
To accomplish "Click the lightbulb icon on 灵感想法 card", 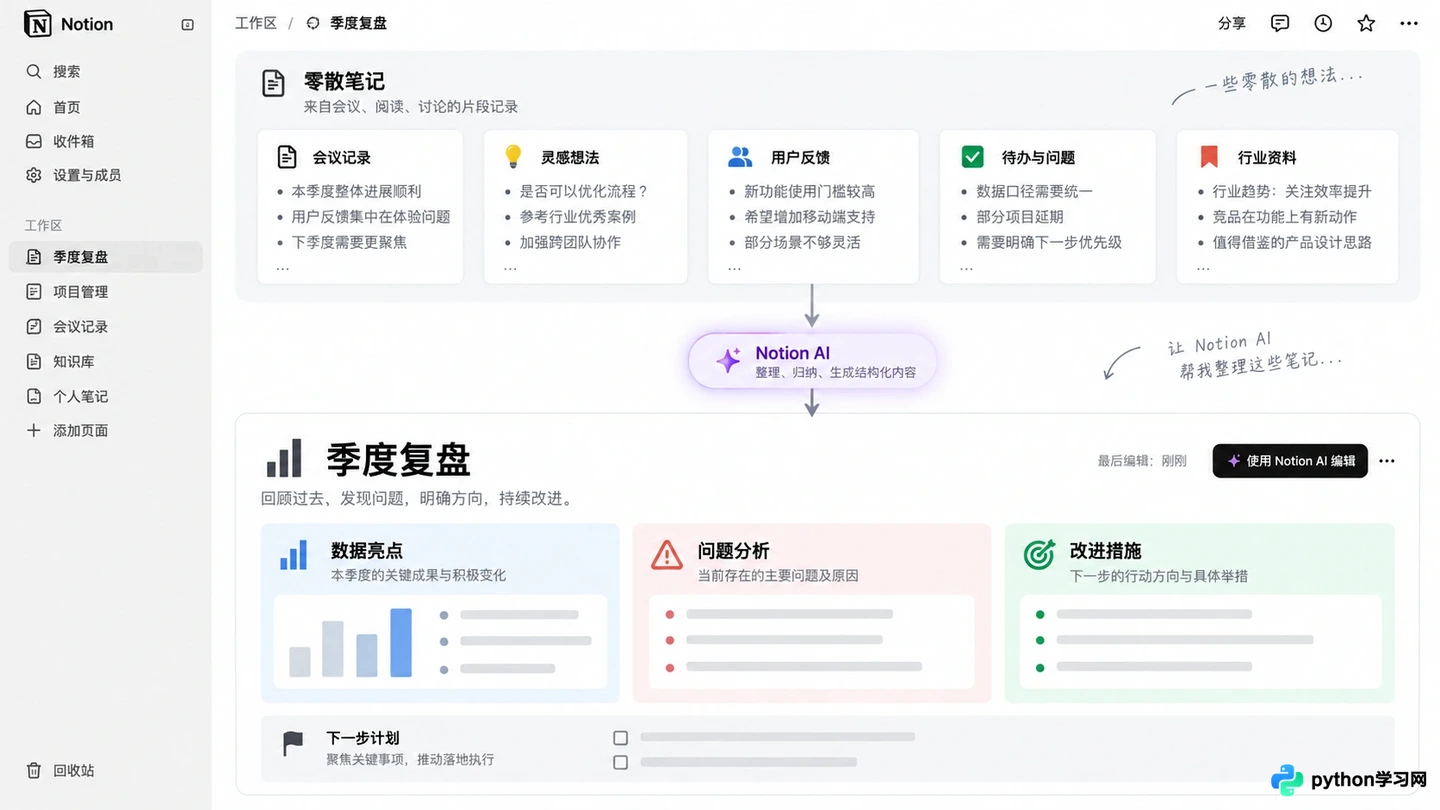I will point(513,156).
